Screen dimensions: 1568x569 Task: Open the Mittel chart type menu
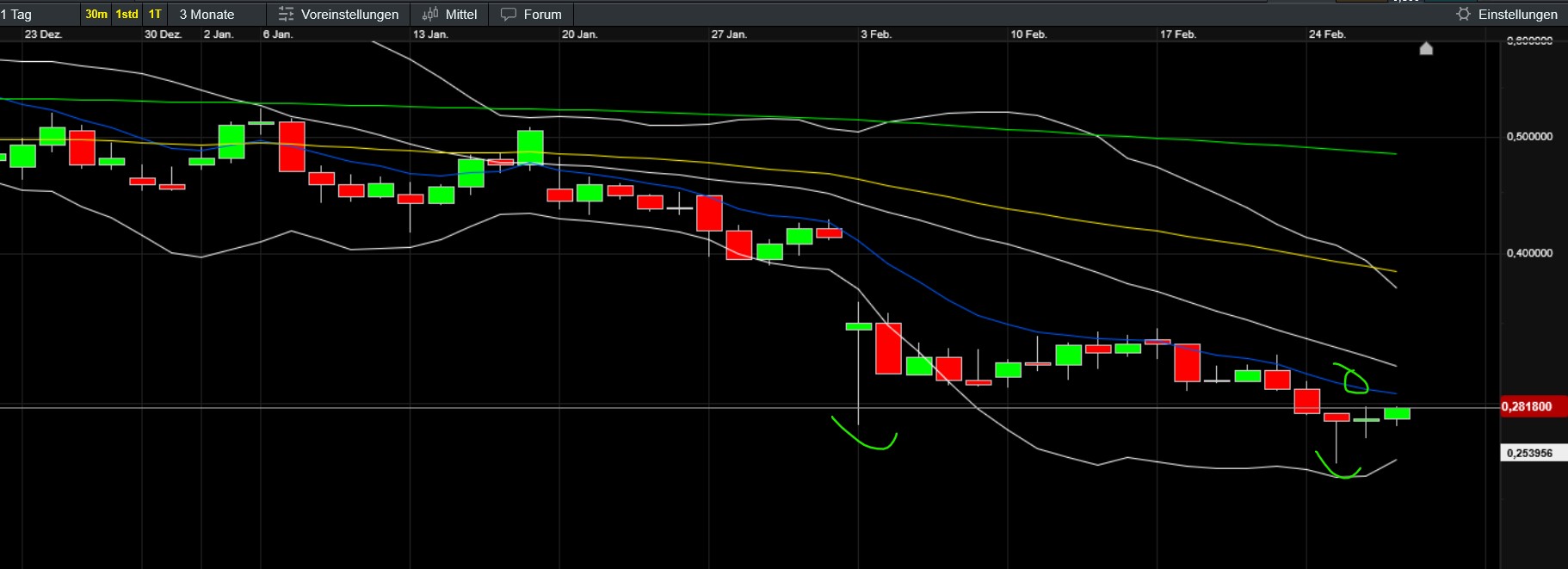(449, 15)
